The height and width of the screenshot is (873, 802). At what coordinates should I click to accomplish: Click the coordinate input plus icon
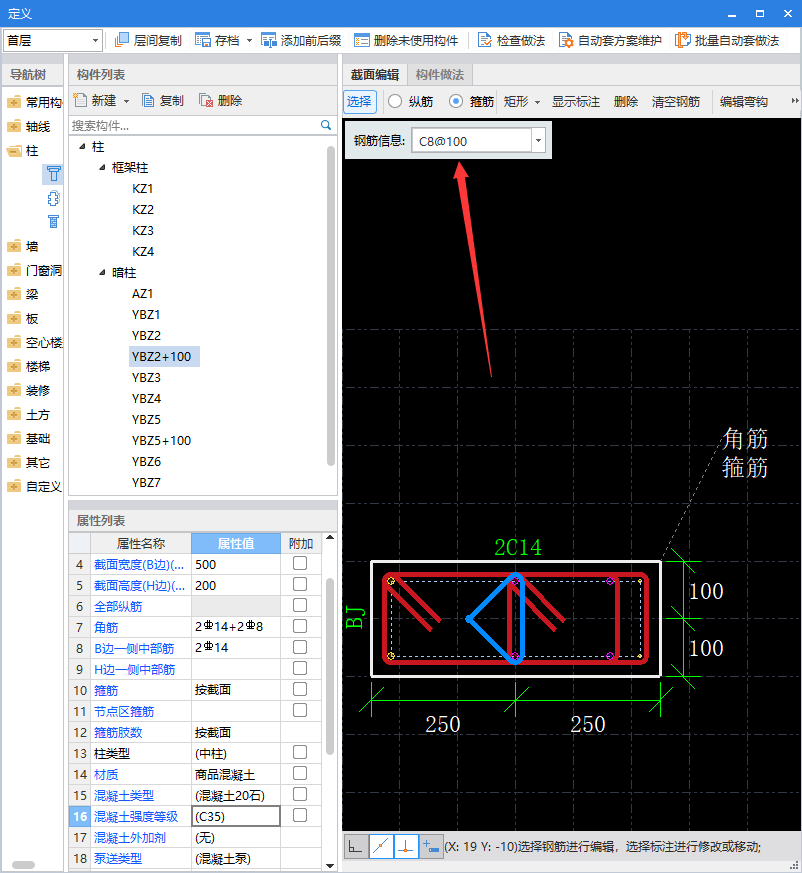(x=431, y=847)
